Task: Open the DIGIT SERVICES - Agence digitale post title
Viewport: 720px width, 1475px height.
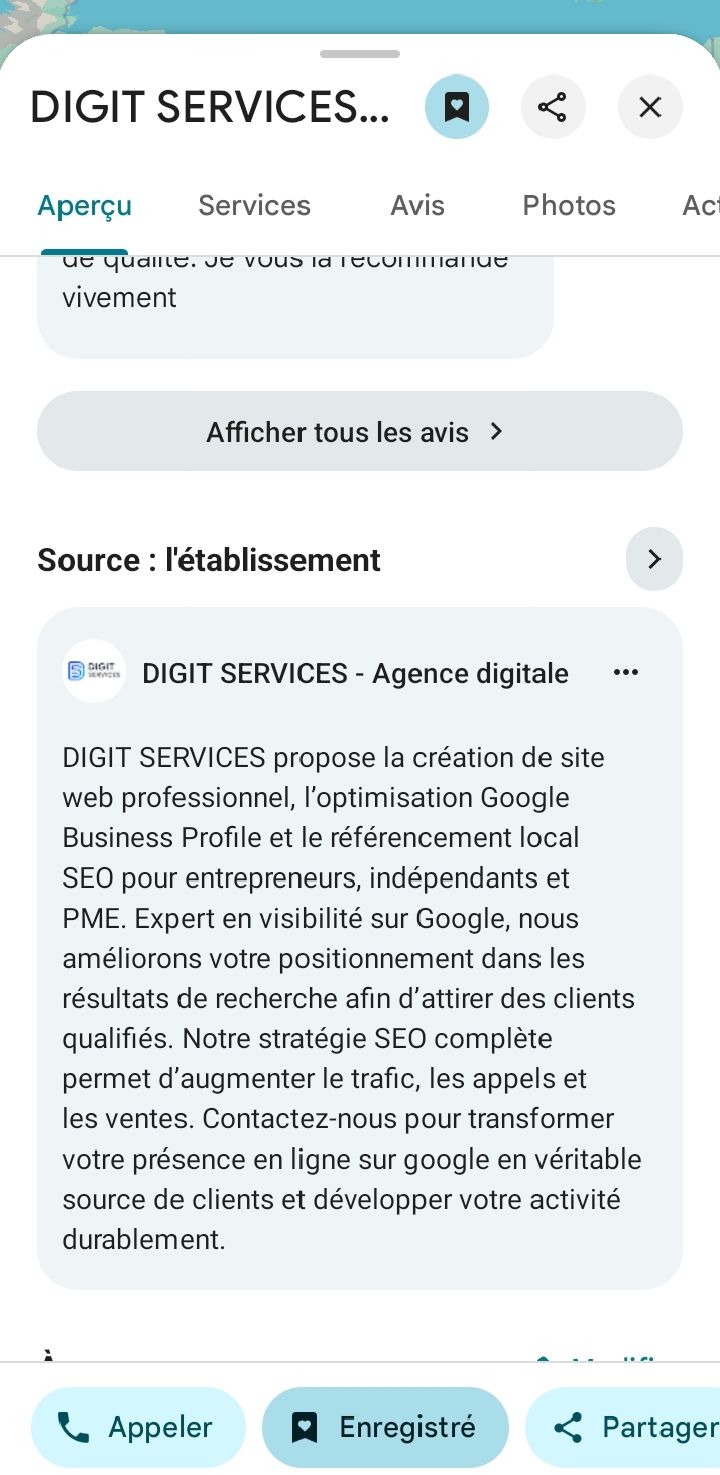Action: coord(355,674)
